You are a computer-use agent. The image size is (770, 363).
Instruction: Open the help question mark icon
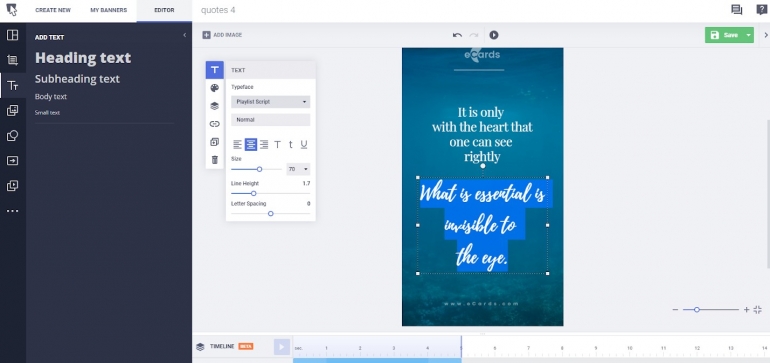(x=761, y=9)
